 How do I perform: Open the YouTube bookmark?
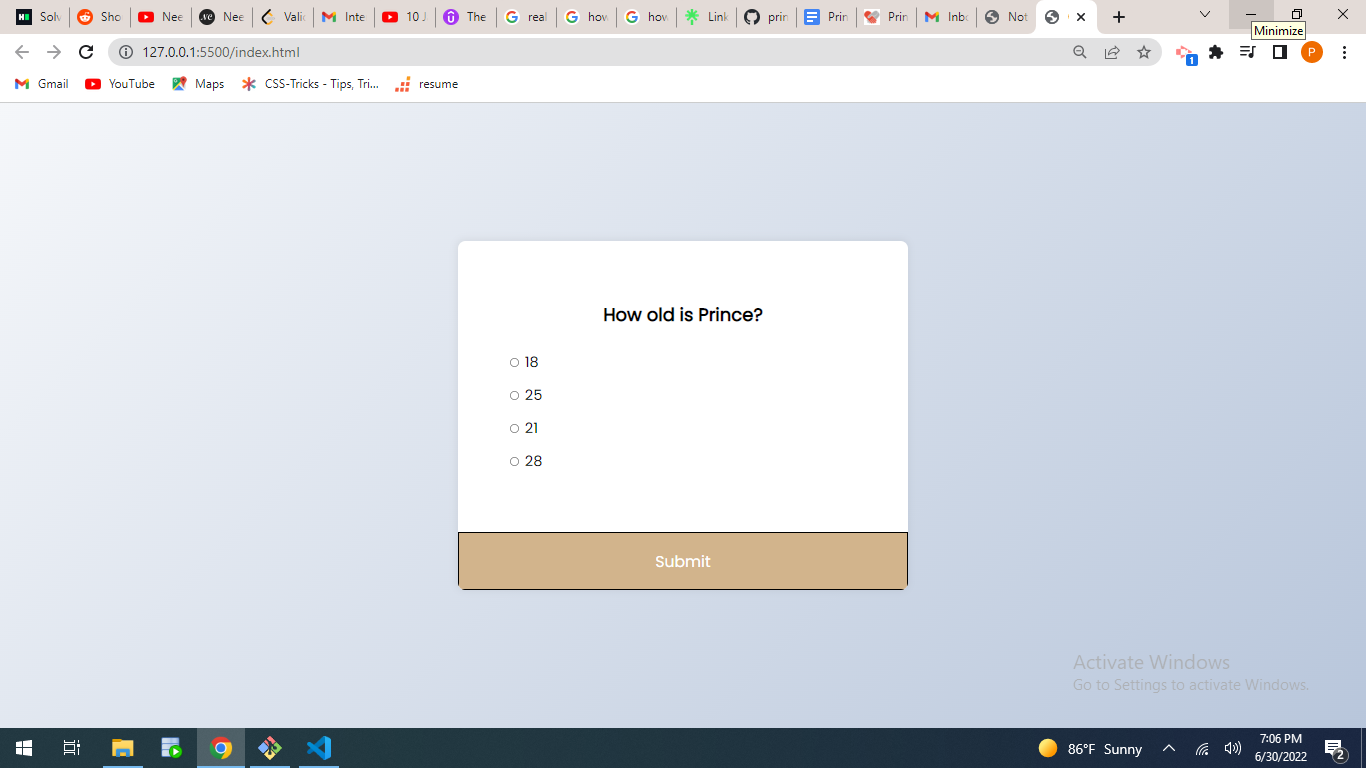(x=120, y=84)
